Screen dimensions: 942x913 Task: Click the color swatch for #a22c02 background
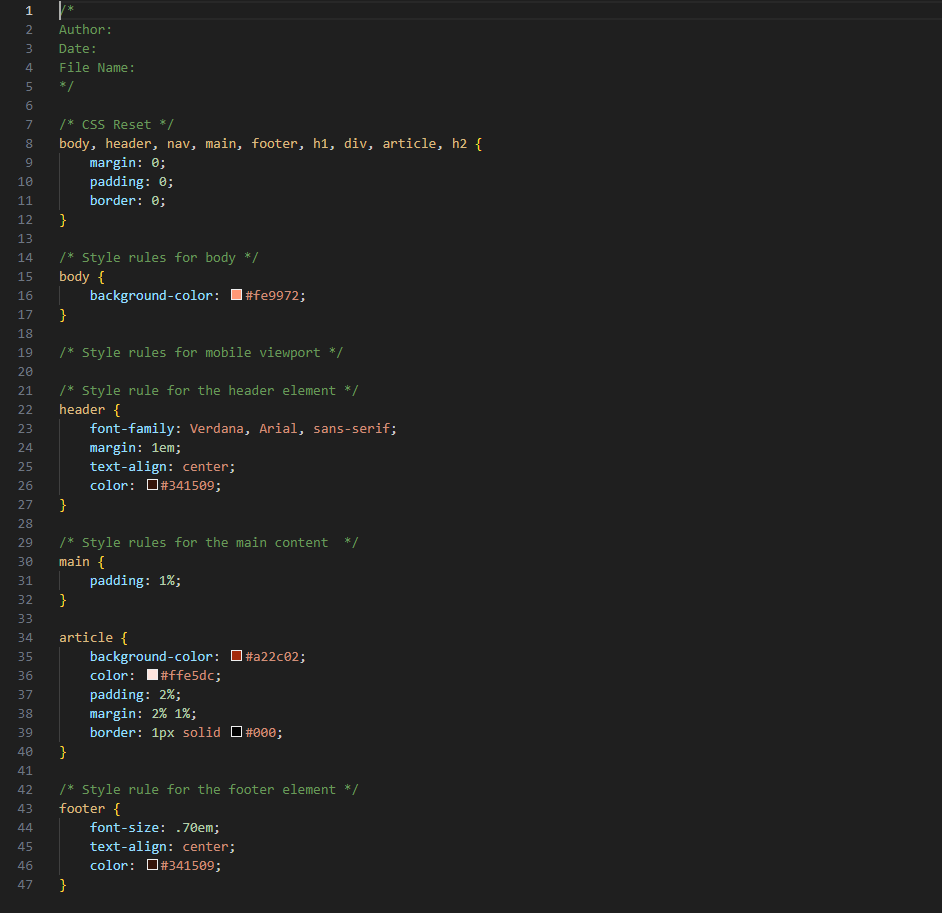236,656
